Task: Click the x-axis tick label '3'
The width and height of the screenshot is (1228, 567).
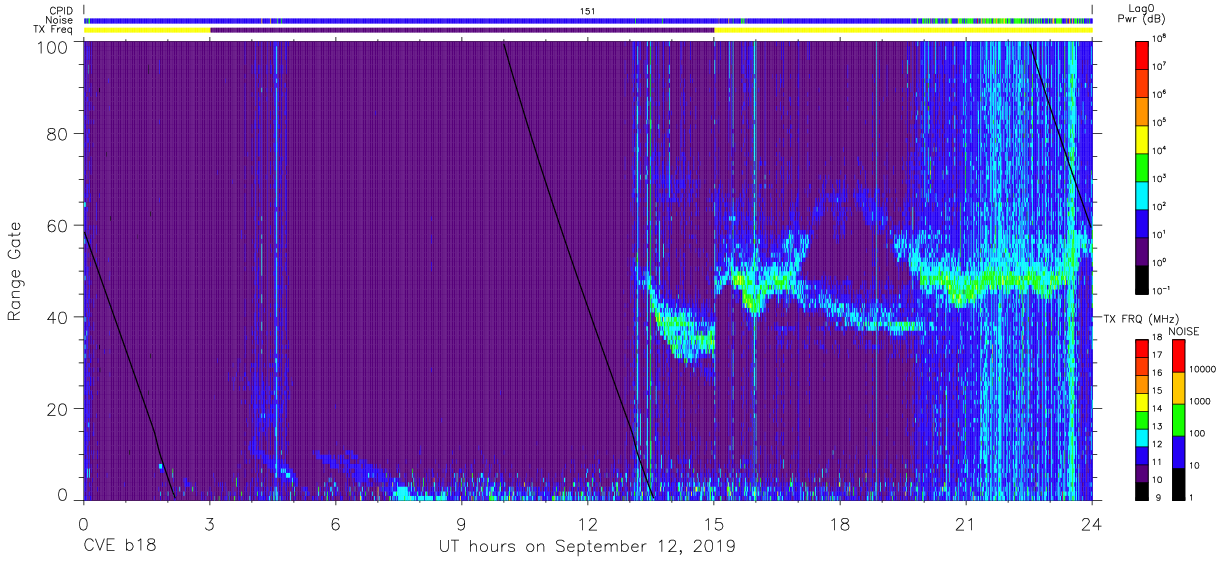Action: point(209,523)
